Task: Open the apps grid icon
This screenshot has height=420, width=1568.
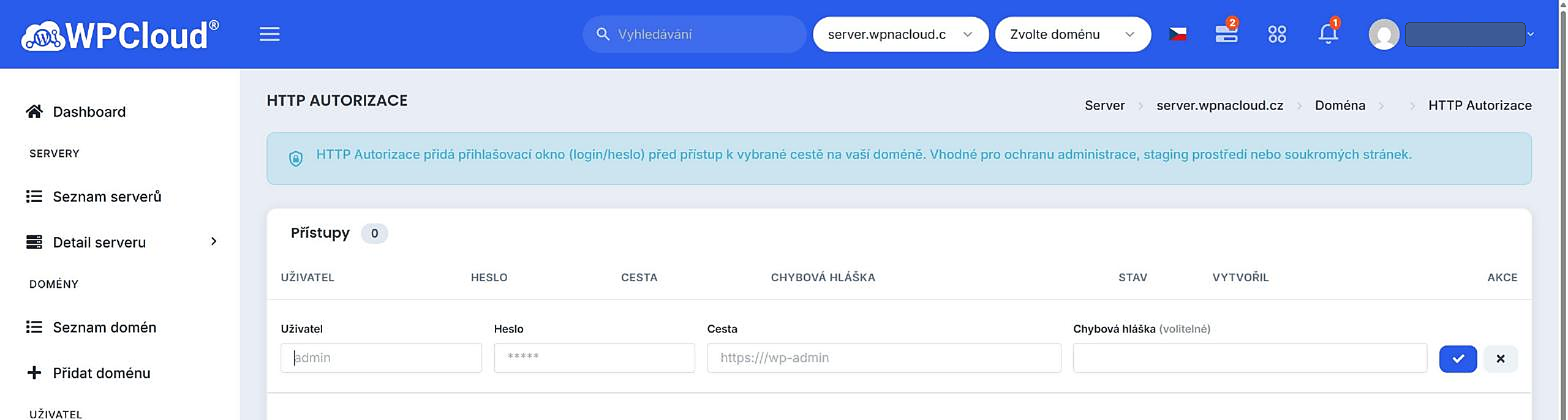Action: [x=1277, y=34]
